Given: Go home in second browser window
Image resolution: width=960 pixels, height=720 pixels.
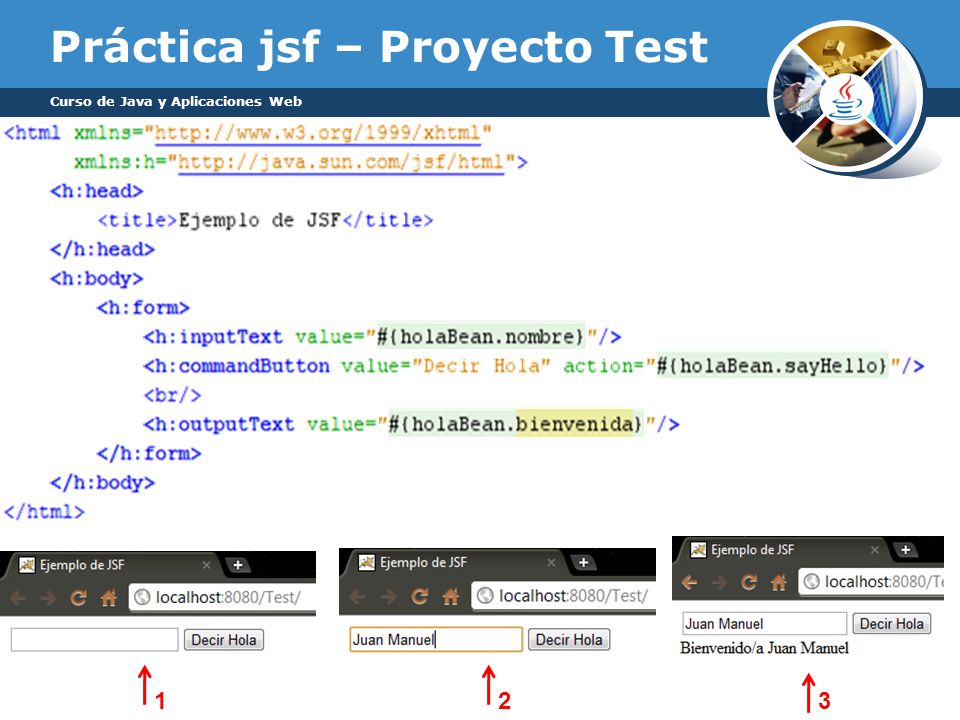Looking at the screenshot, I should (451, 596).
